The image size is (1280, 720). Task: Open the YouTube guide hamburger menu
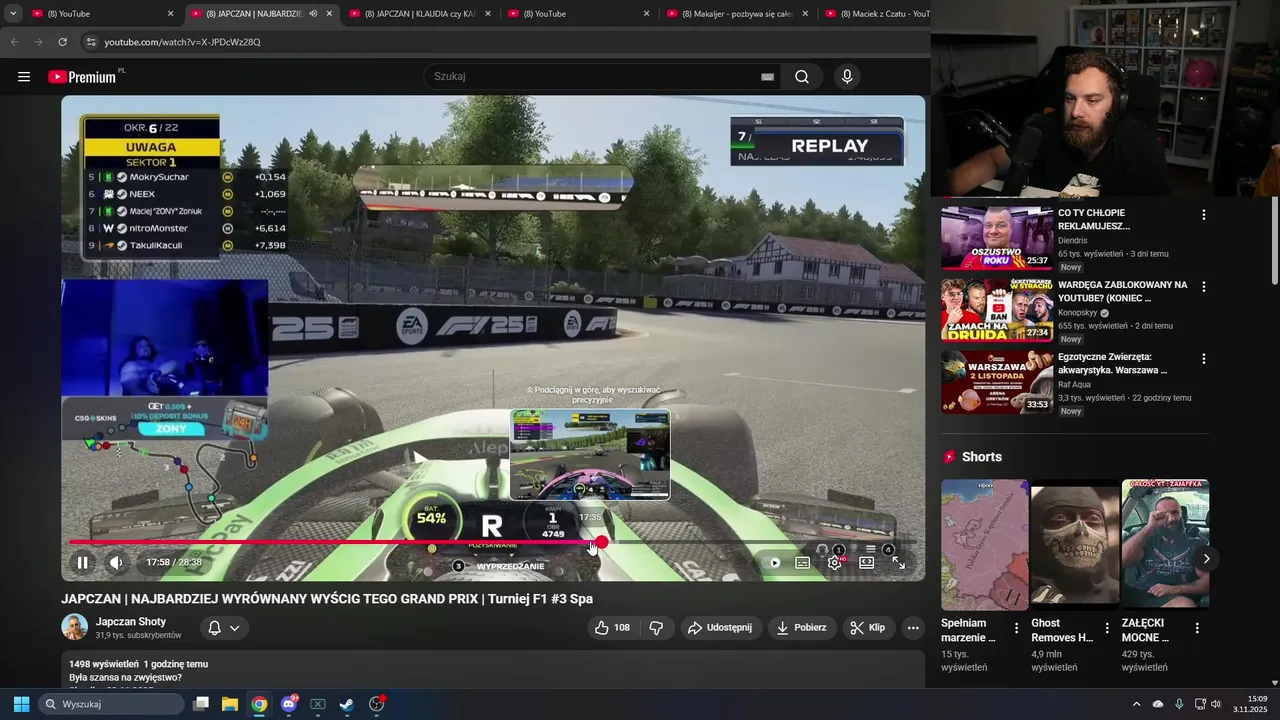(24, 77)
